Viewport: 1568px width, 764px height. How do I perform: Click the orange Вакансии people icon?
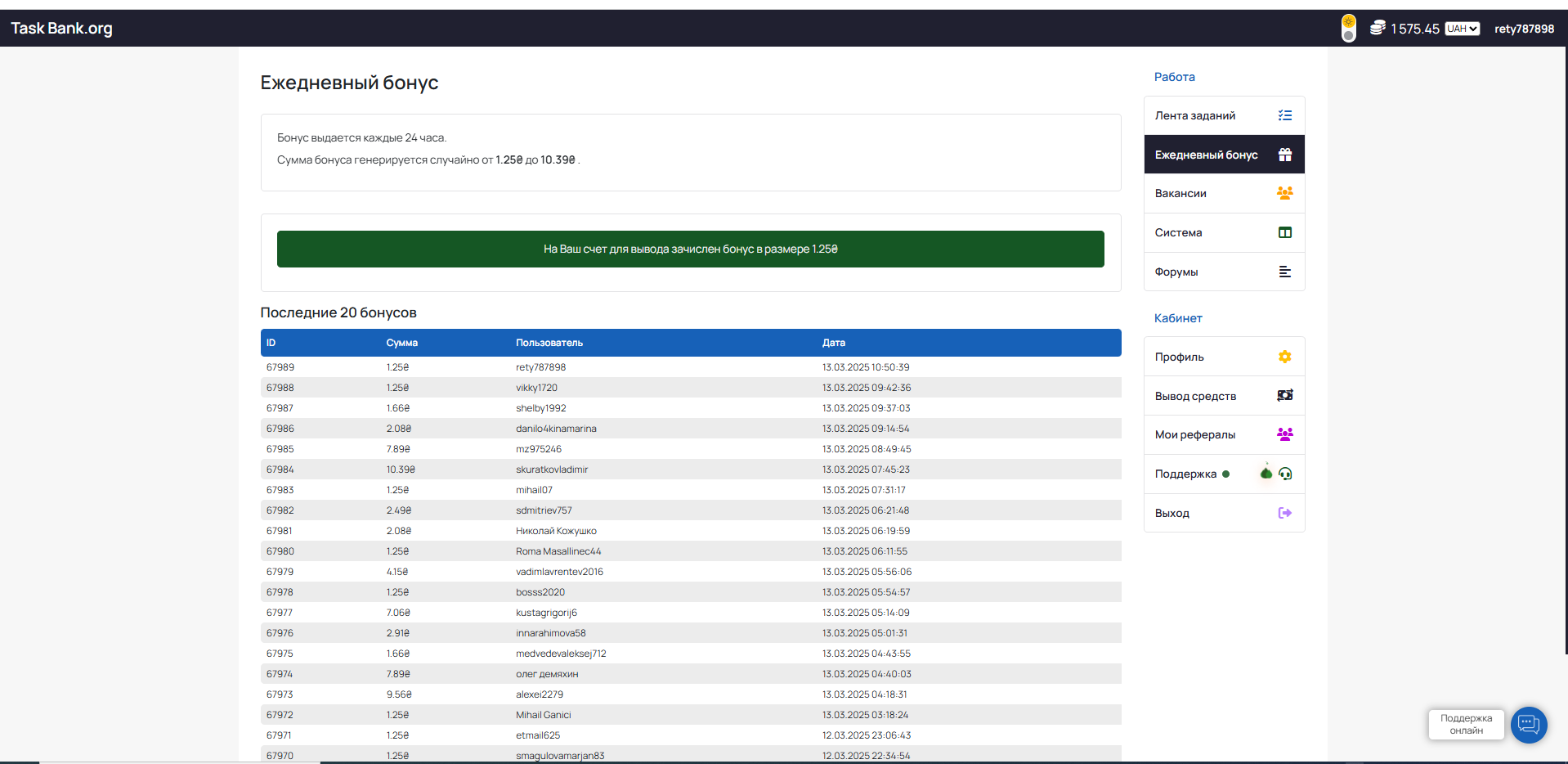coord(1284,193)
